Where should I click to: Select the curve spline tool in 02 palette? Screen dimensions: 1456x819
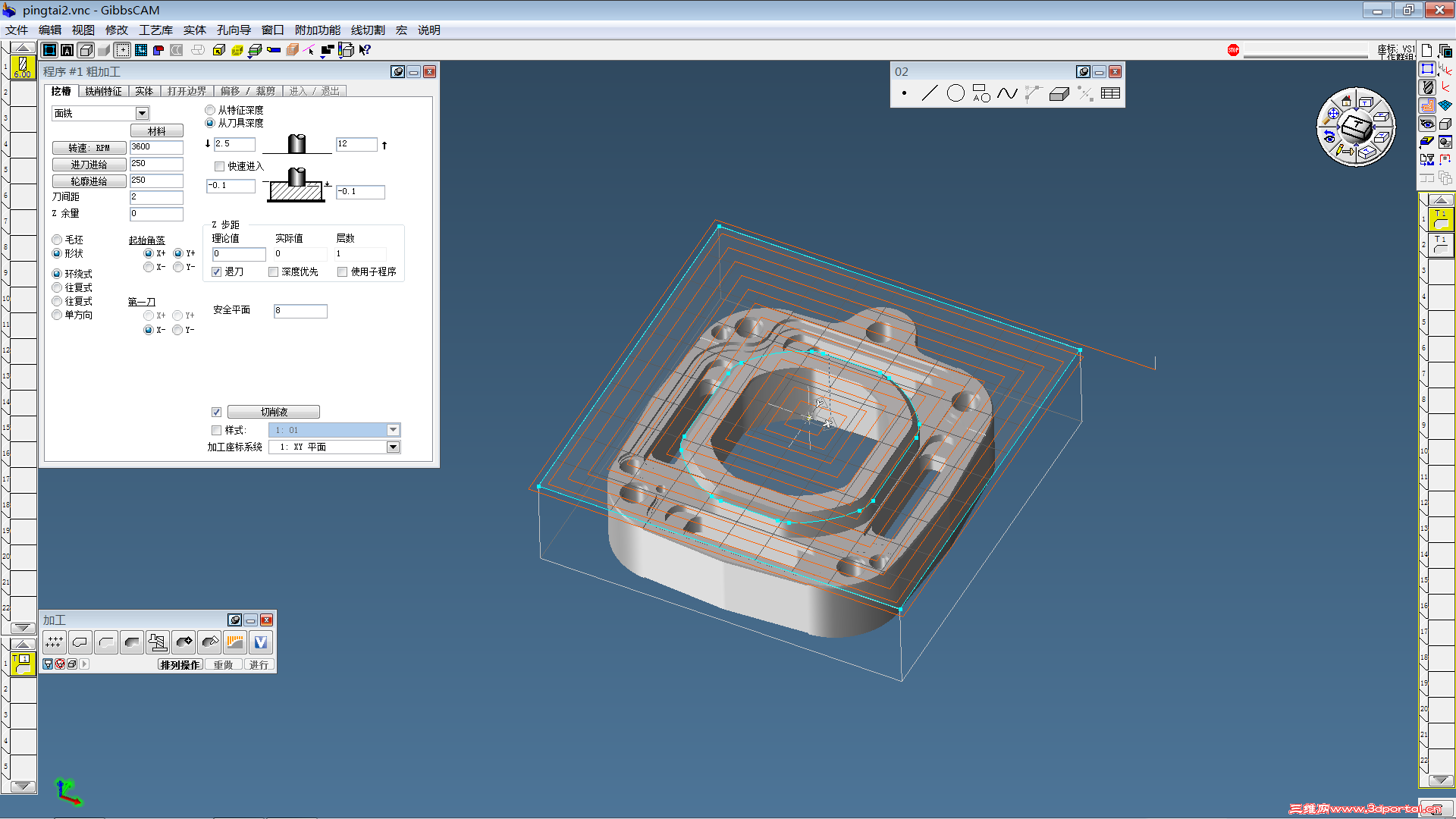point(1007,93)
